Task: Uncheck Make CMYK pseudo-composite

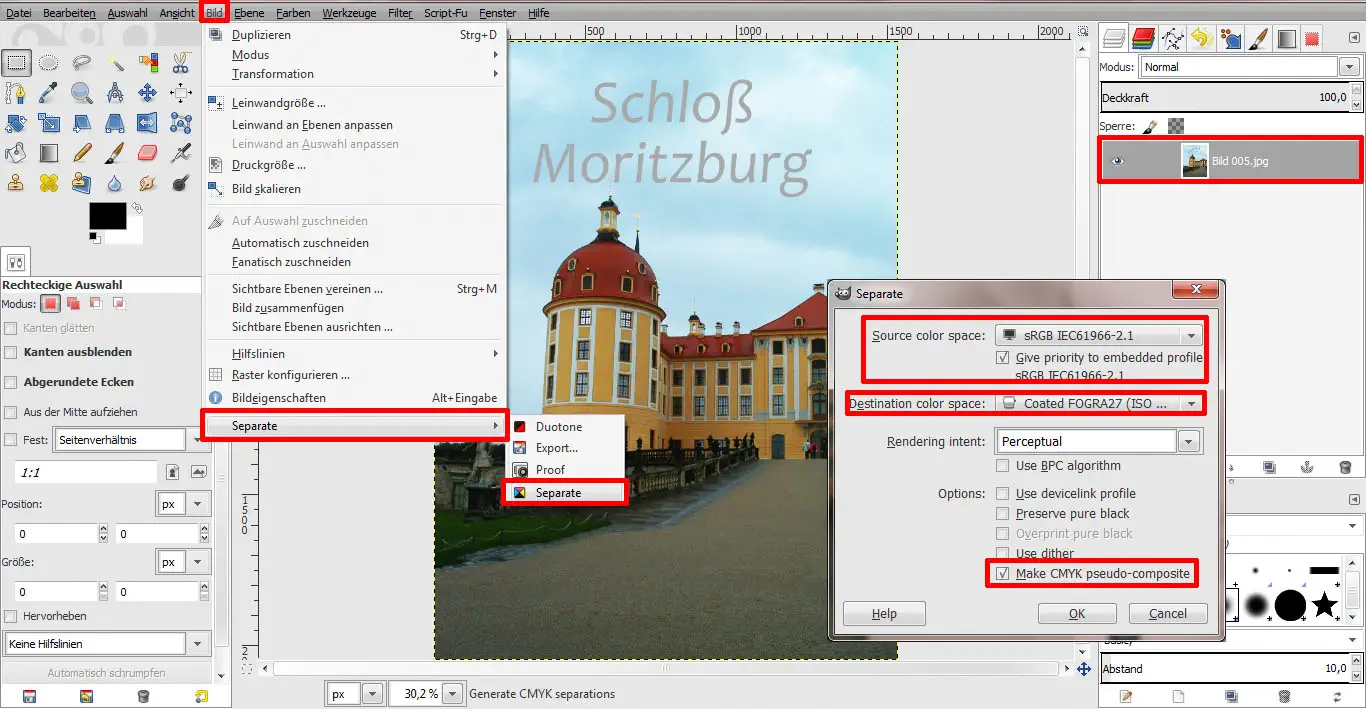Action: (x=1003, y=574)
